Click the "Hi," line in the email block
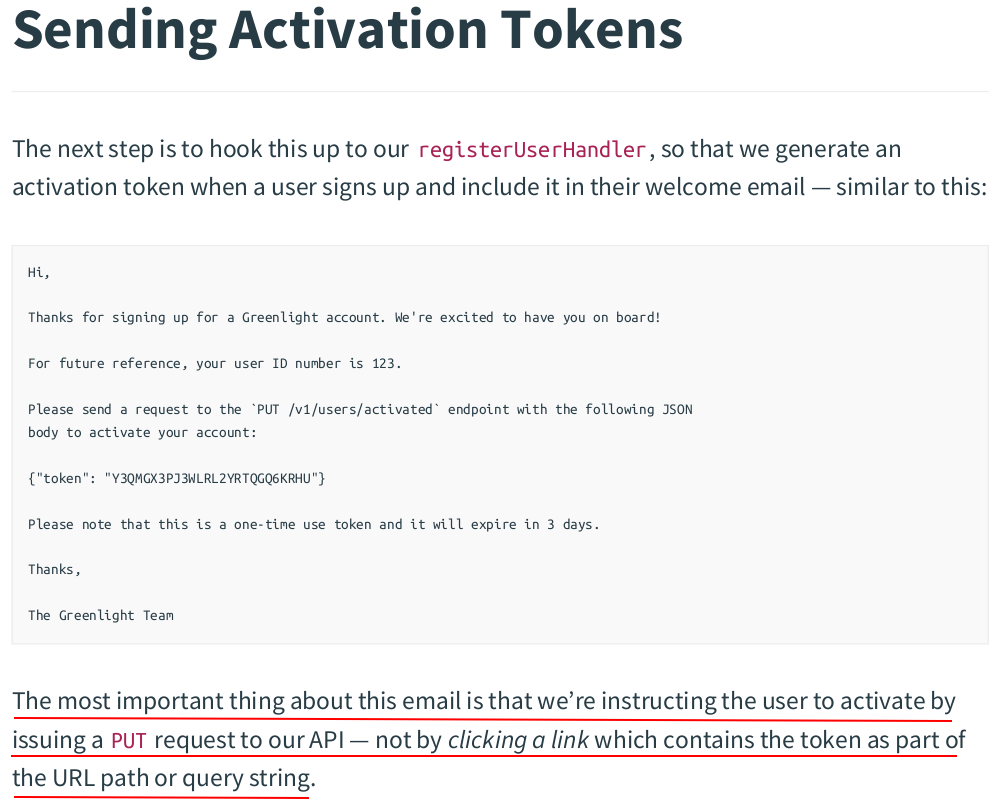This screenshot has width=1003, height=804. (x=39, y=272)
